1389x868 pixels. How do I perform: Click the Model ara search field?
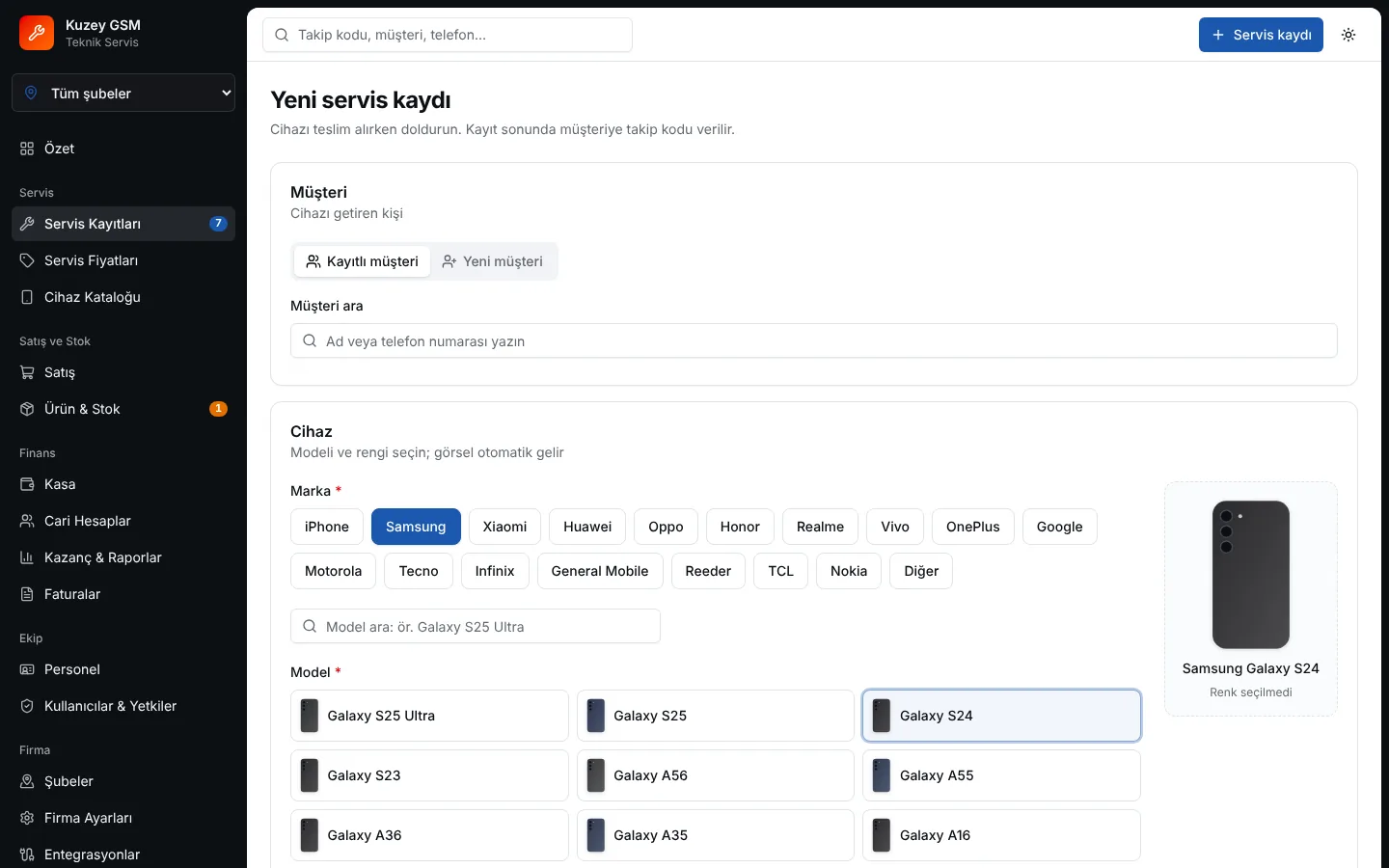476,626
